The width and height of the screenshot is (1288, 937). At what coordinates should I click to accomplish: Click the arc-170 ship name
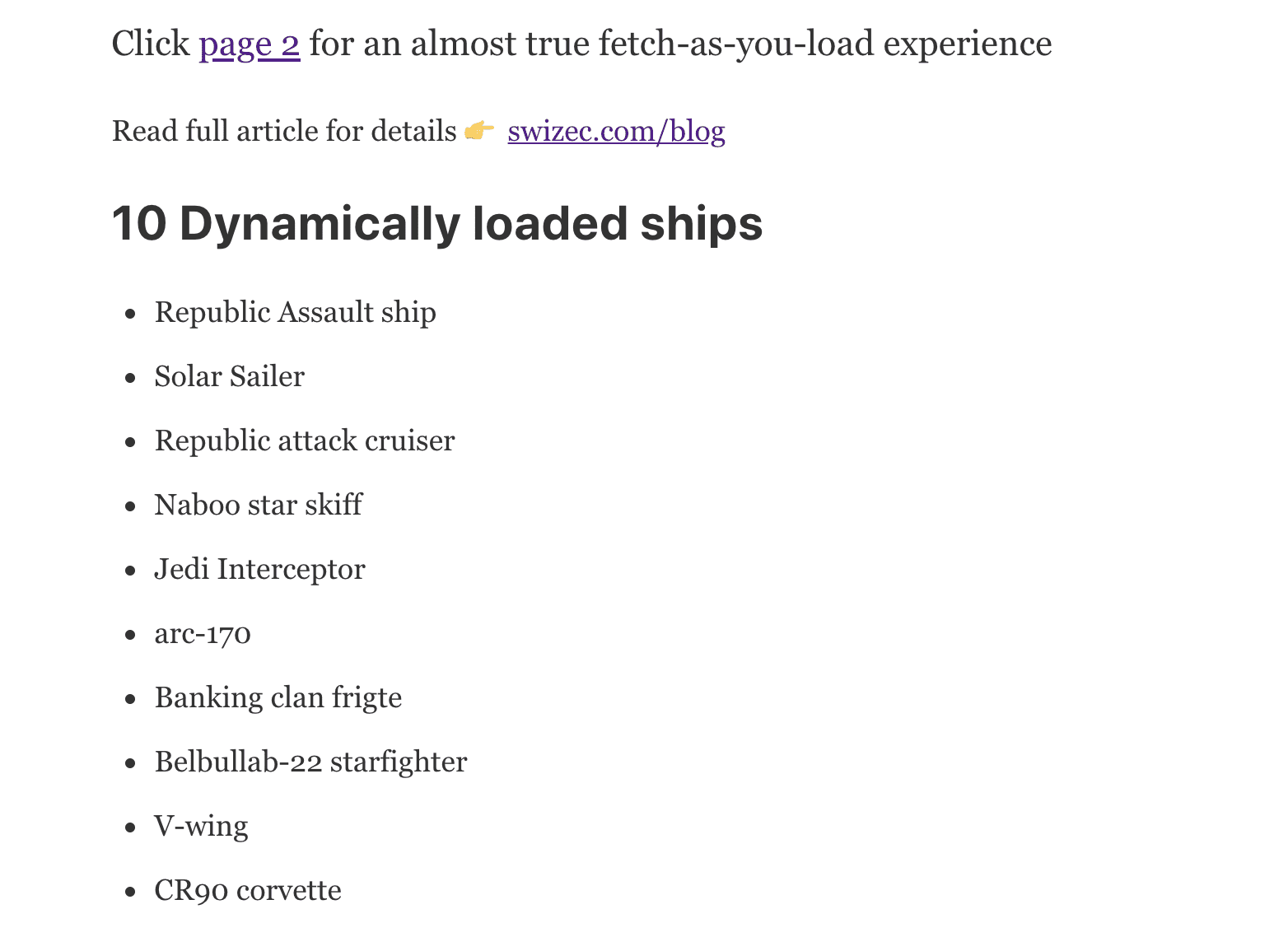click(203, 634)
